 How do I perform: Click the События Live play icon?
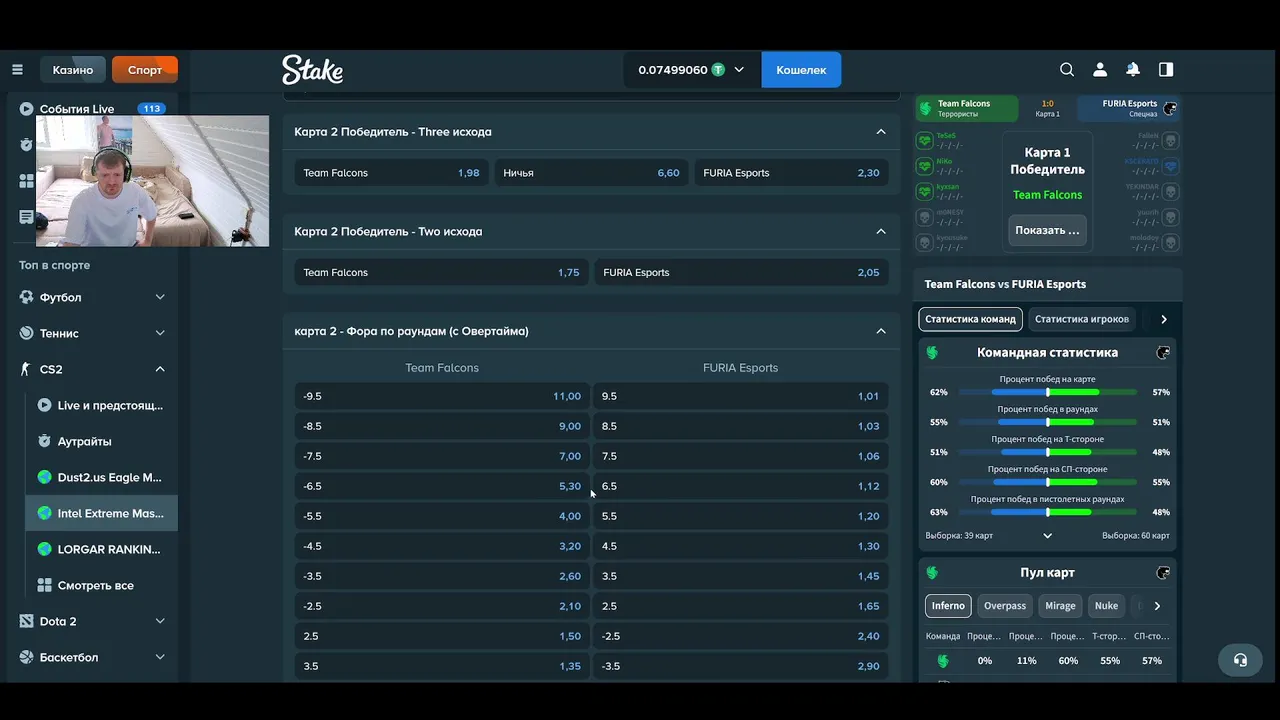pos(26,109)
